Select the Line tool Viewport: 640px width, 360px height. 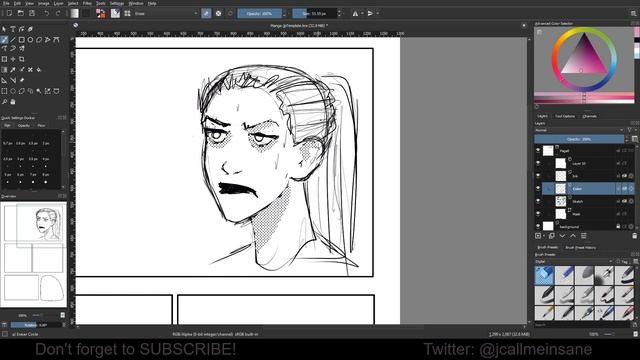click(13, 40)
